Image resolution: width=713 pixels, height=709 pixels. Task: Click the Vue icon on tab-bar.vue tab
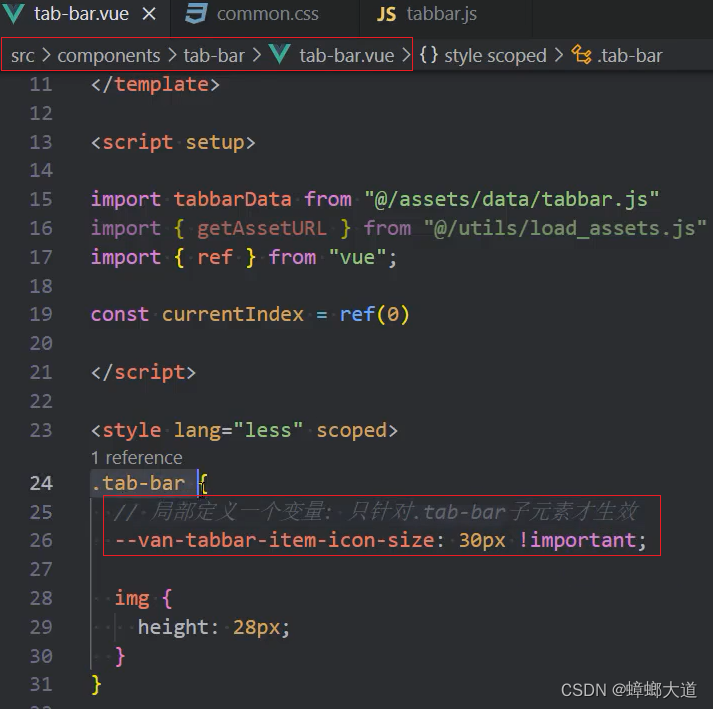(x=13, y=14)
